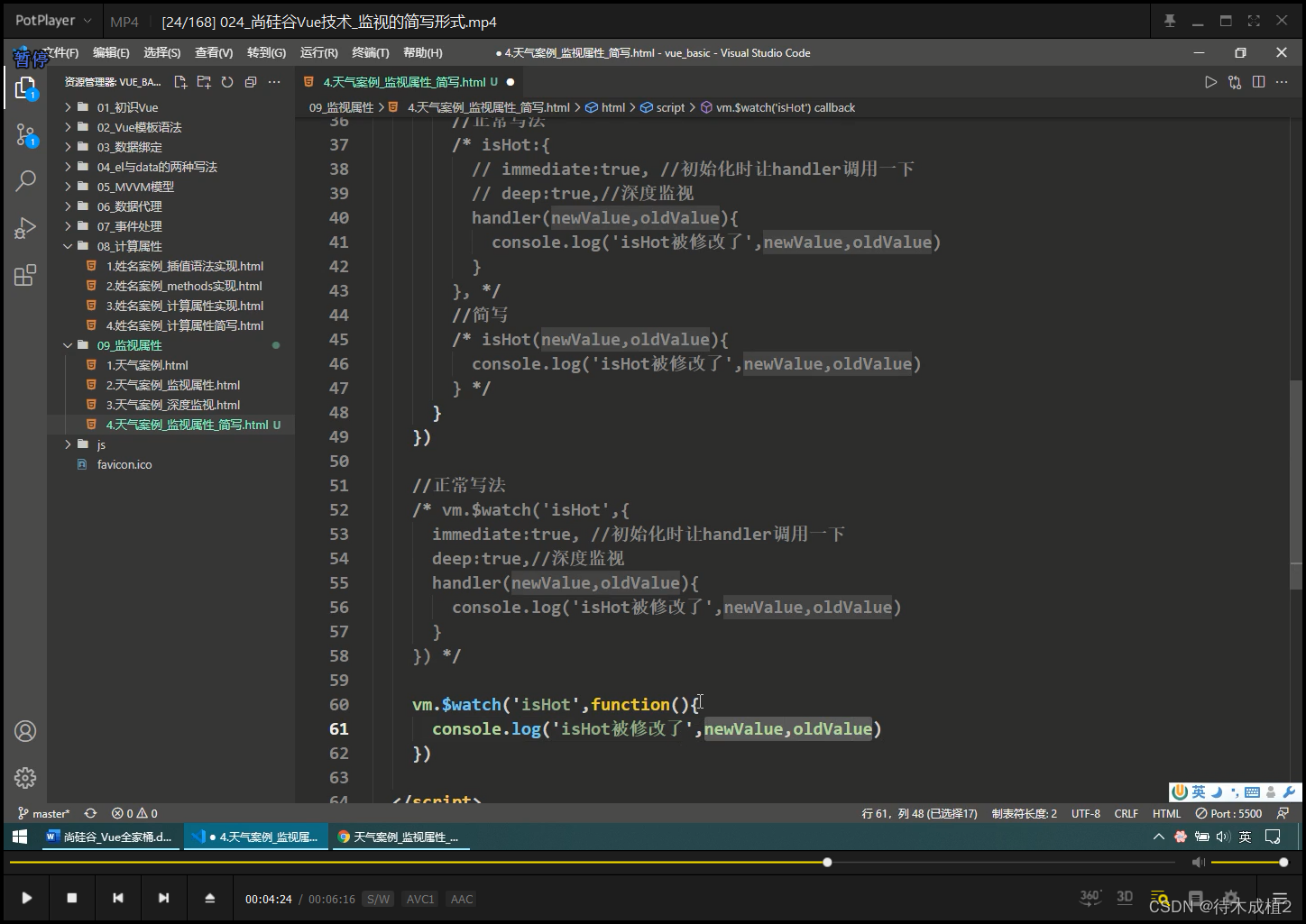Open errors and warnings count in status bar
This screenshot has width=1306, height=924.
pos(134,813)
